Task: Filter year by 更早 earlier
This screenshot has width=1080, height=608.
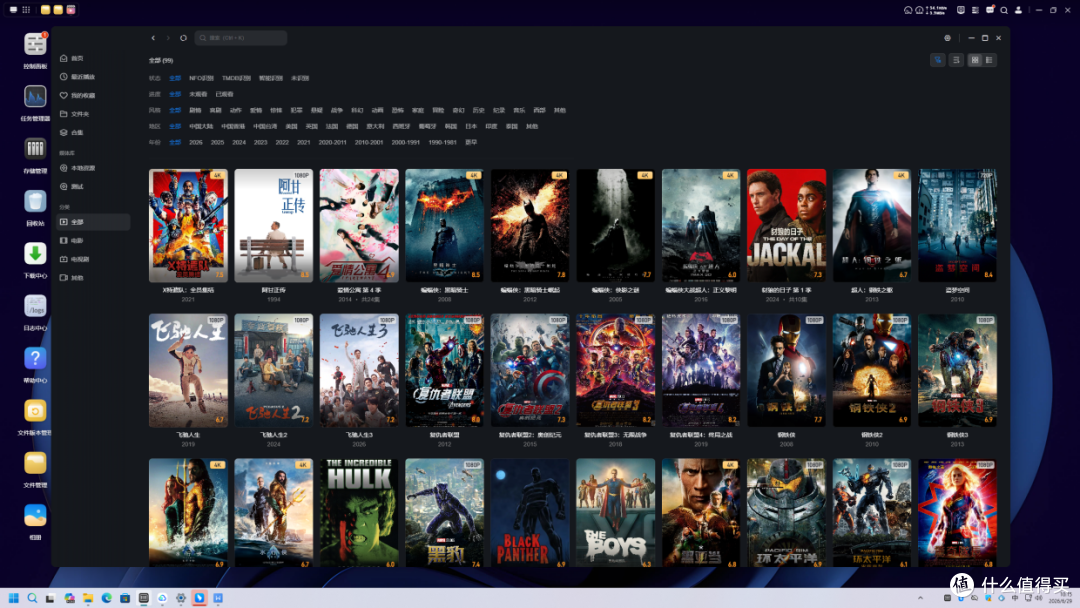Action: pyautogui.click(x=471, y=143)
